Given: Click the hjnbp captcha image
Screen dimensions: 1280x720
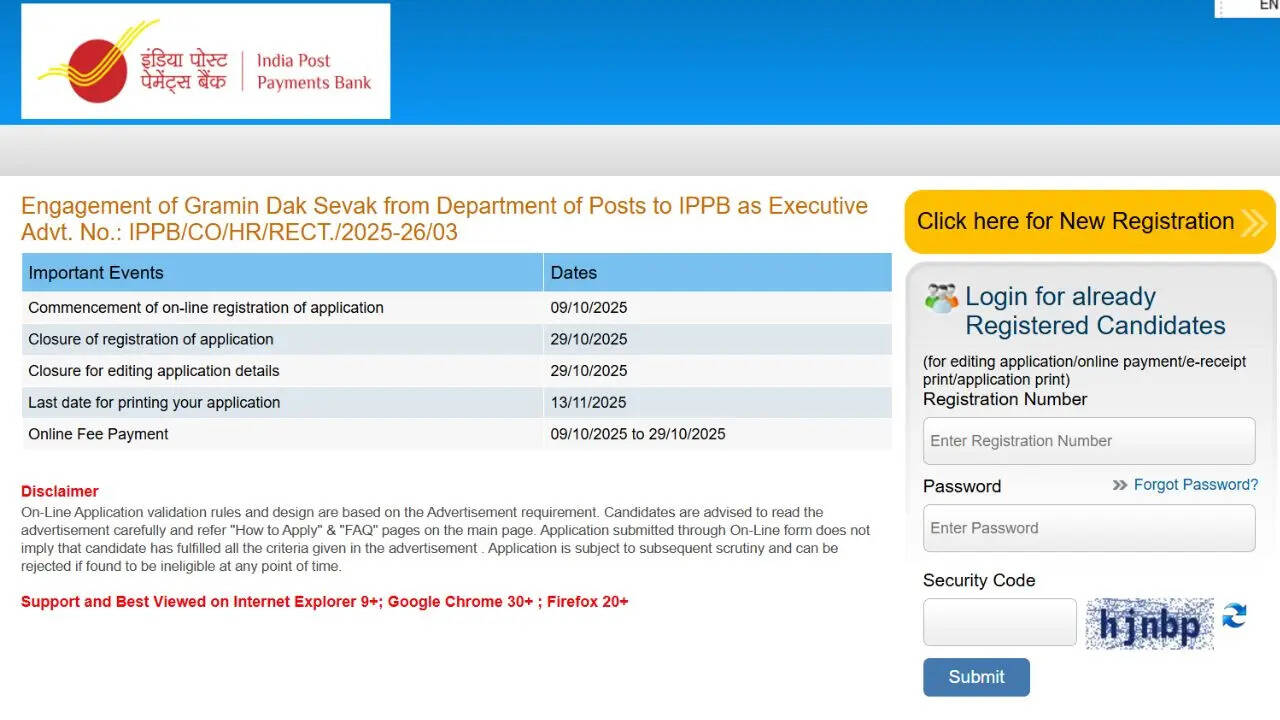Looking at the screenshot, I should (1150, 624).
